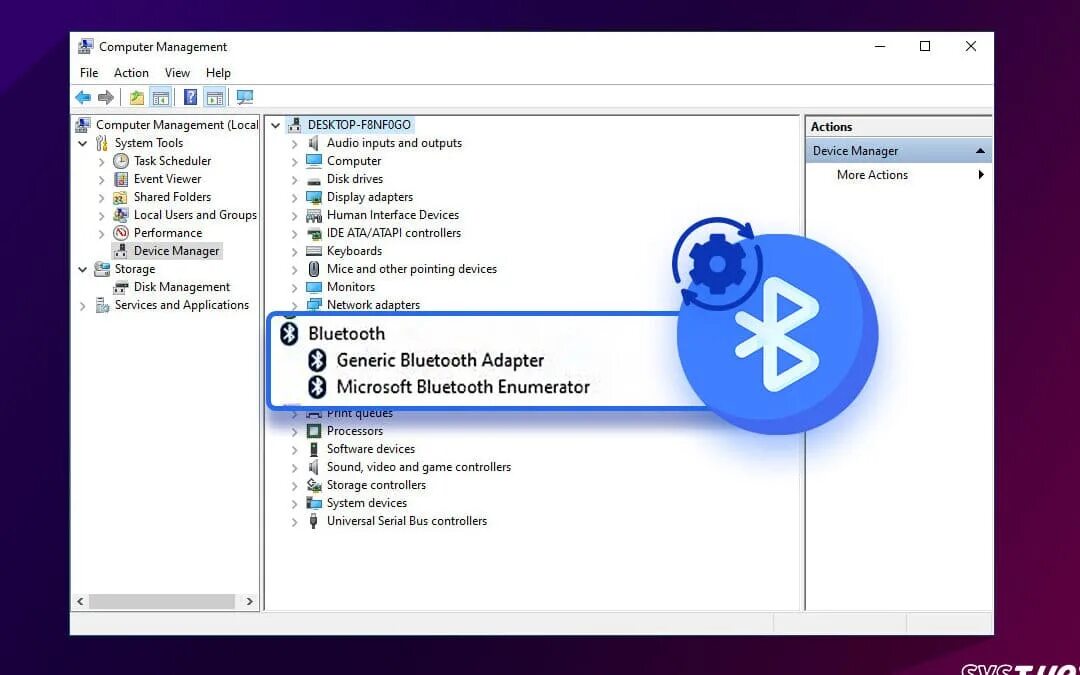The width and height of the screenshot is (1080, 675).
Task: Click the left pane scroll-left arrow
Action: point(80,601)
